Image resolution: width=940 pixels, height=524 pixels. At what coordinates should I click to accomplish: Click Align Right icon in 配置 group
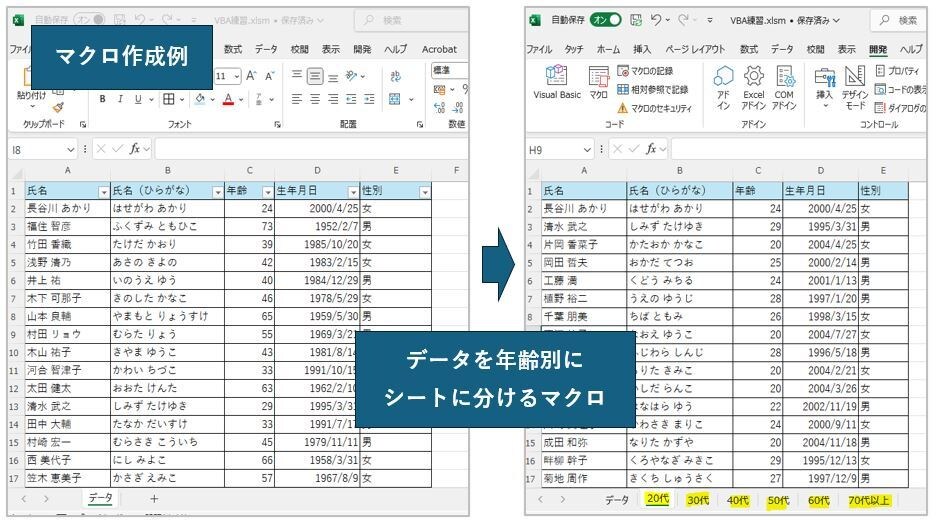point(333,99)
